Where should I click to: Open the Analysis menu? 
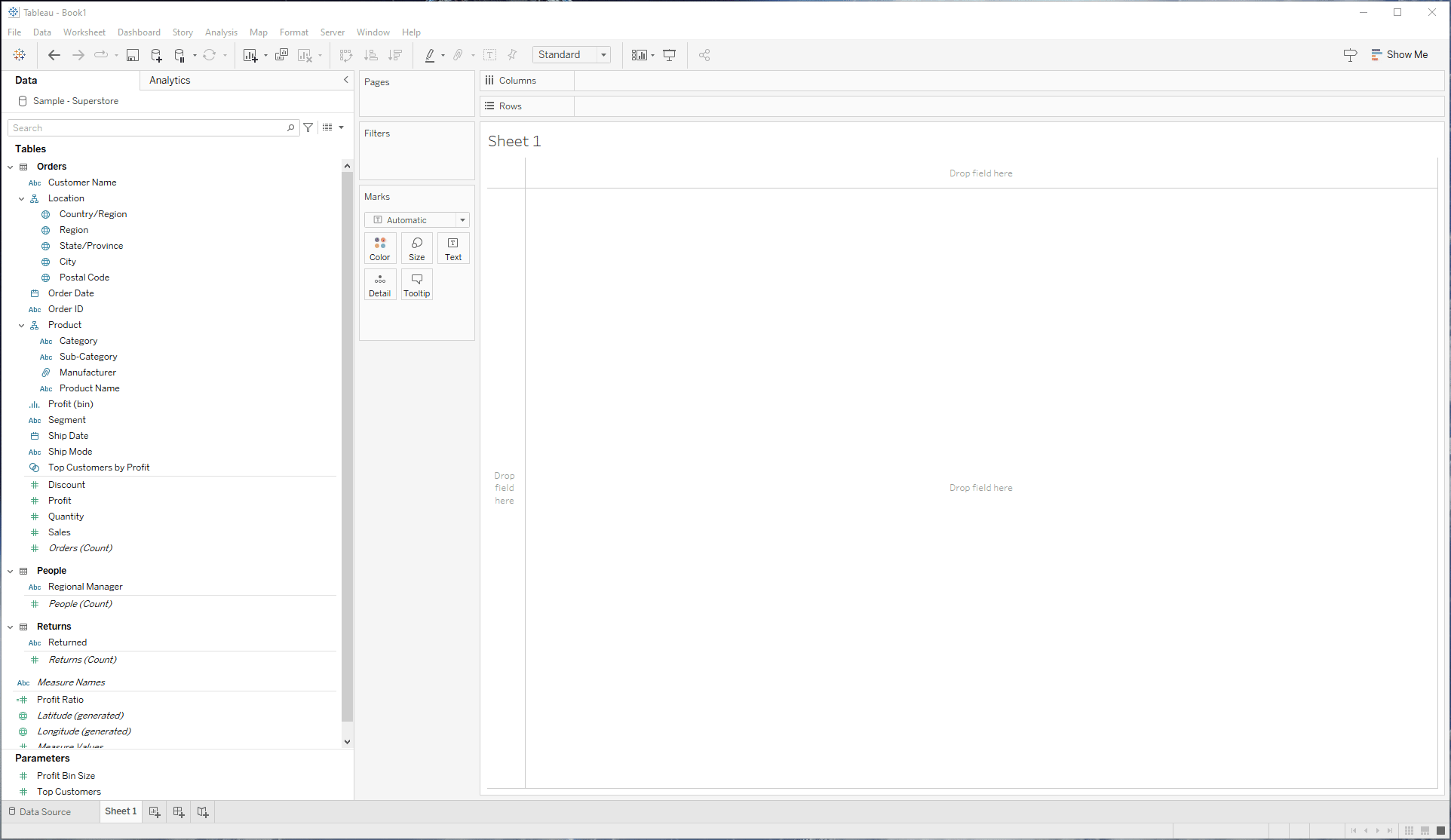point(221,32)
